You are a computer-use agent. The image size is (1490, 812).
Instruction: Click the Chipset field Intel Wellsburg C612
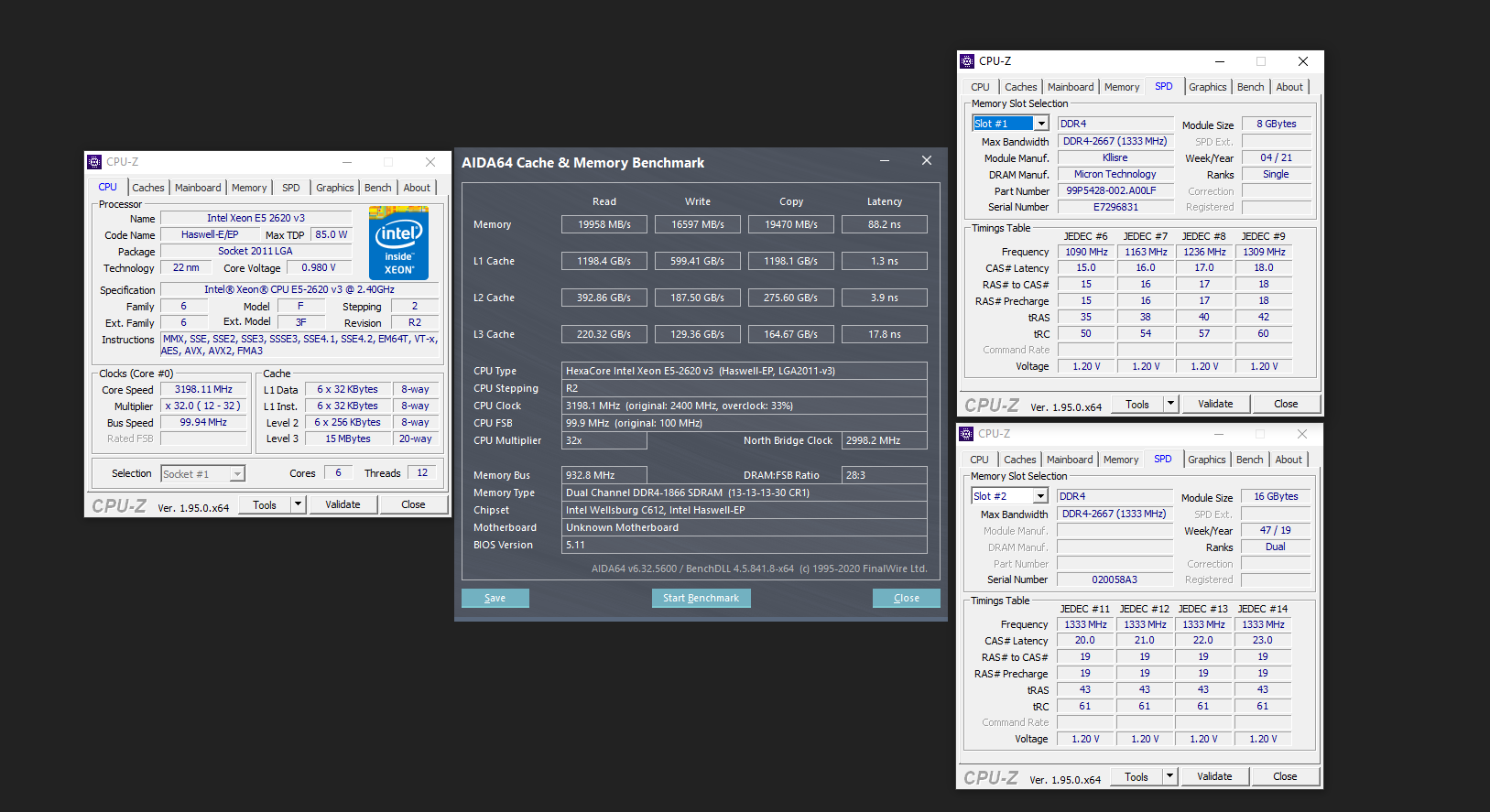point(745,510)
